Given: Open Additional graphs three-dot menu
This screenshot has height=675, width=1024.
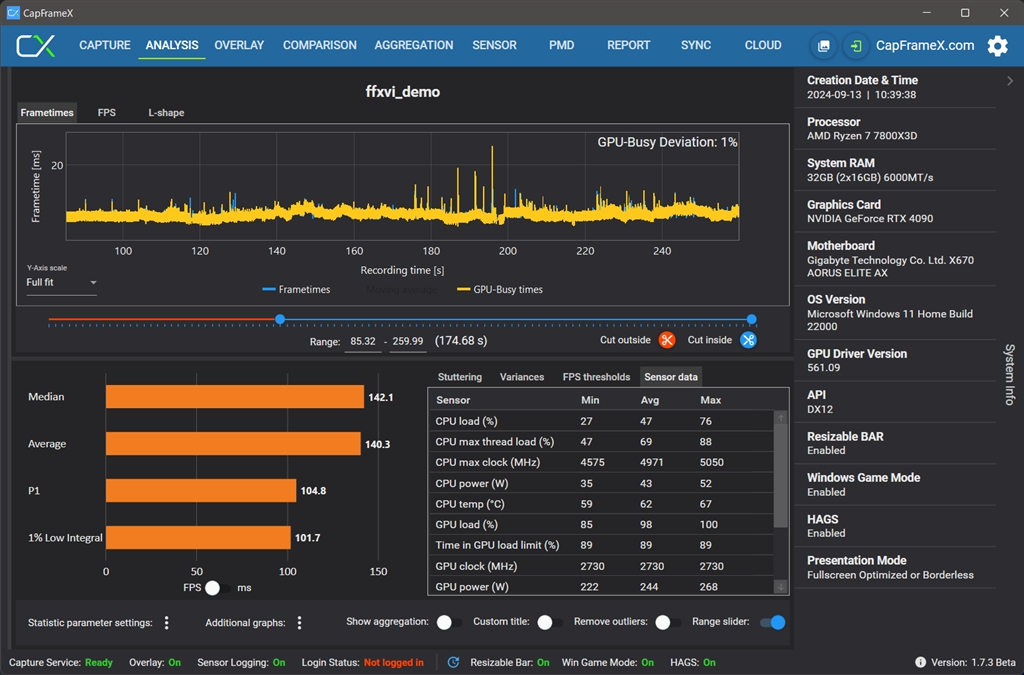Looking at the screenshot, I should [299, 623].
